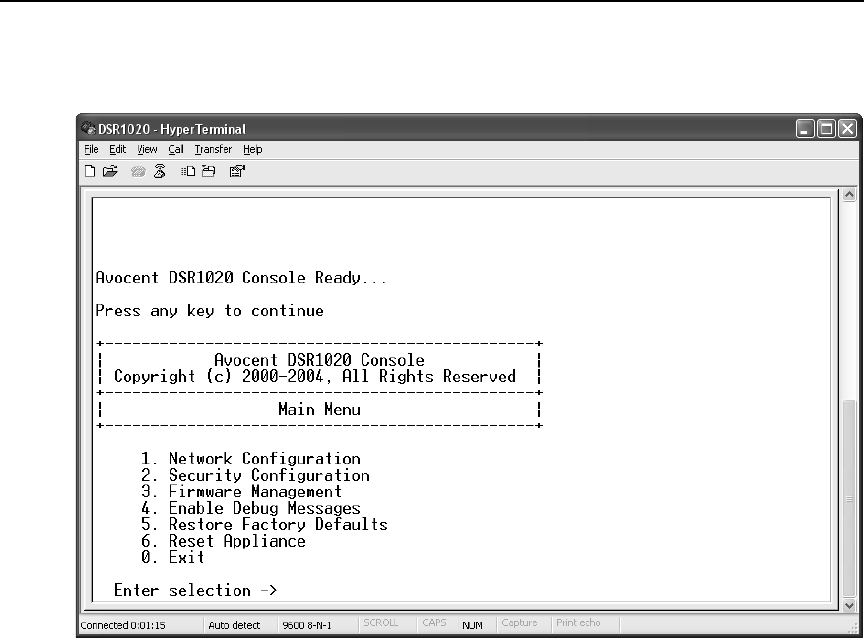
Task: Click the Send file toolbar icon
Action: click(x=188, y=171)
